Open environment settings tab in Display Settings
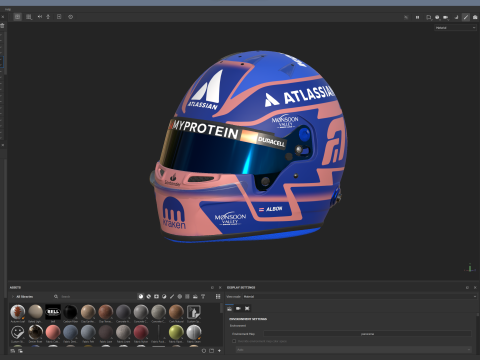This screenshot has width=480, height=360. (x=229, y=308)
